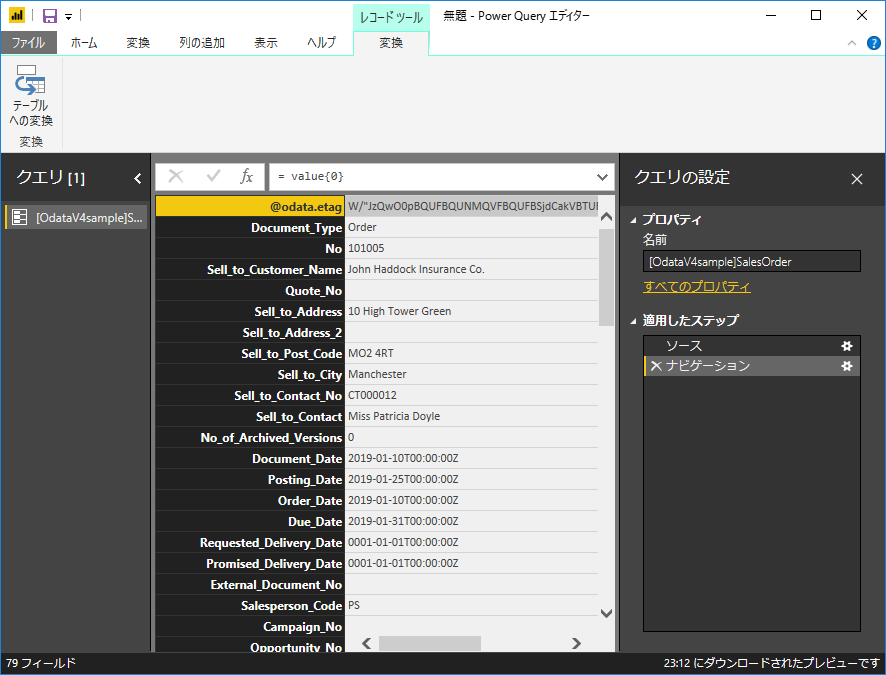Click the Convert to Table icon

point(30,82)
